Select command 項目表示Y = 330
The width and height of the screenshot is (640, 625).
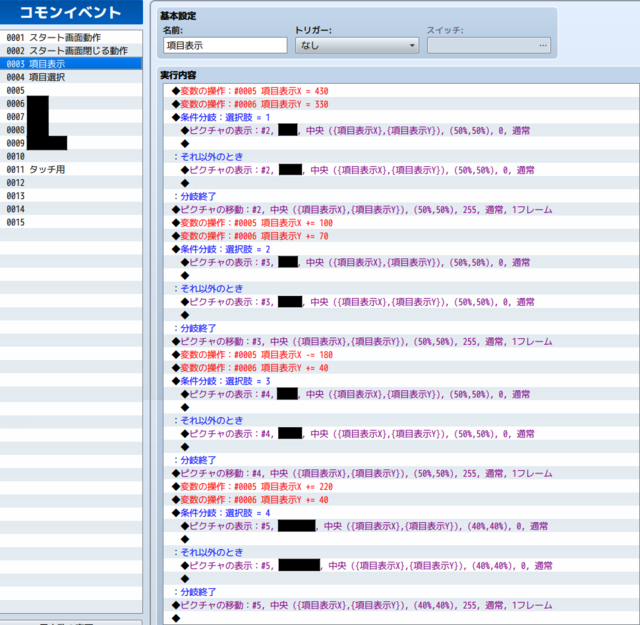(x=402, y=104)
